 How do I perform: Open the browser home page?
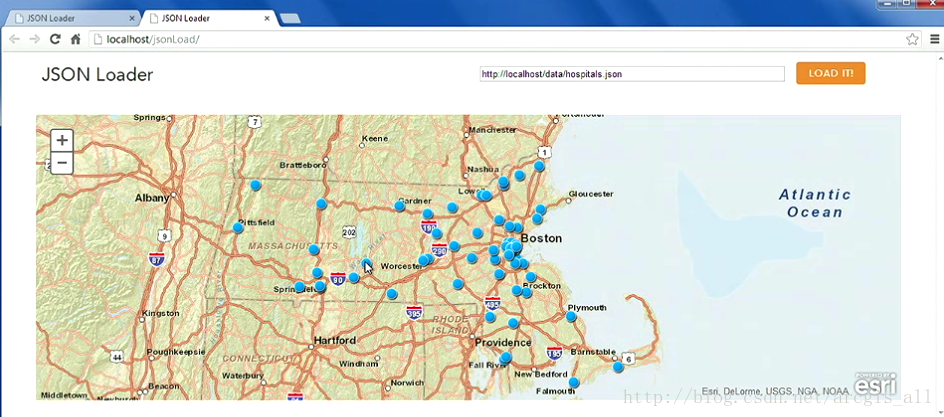tap(75, 39)
